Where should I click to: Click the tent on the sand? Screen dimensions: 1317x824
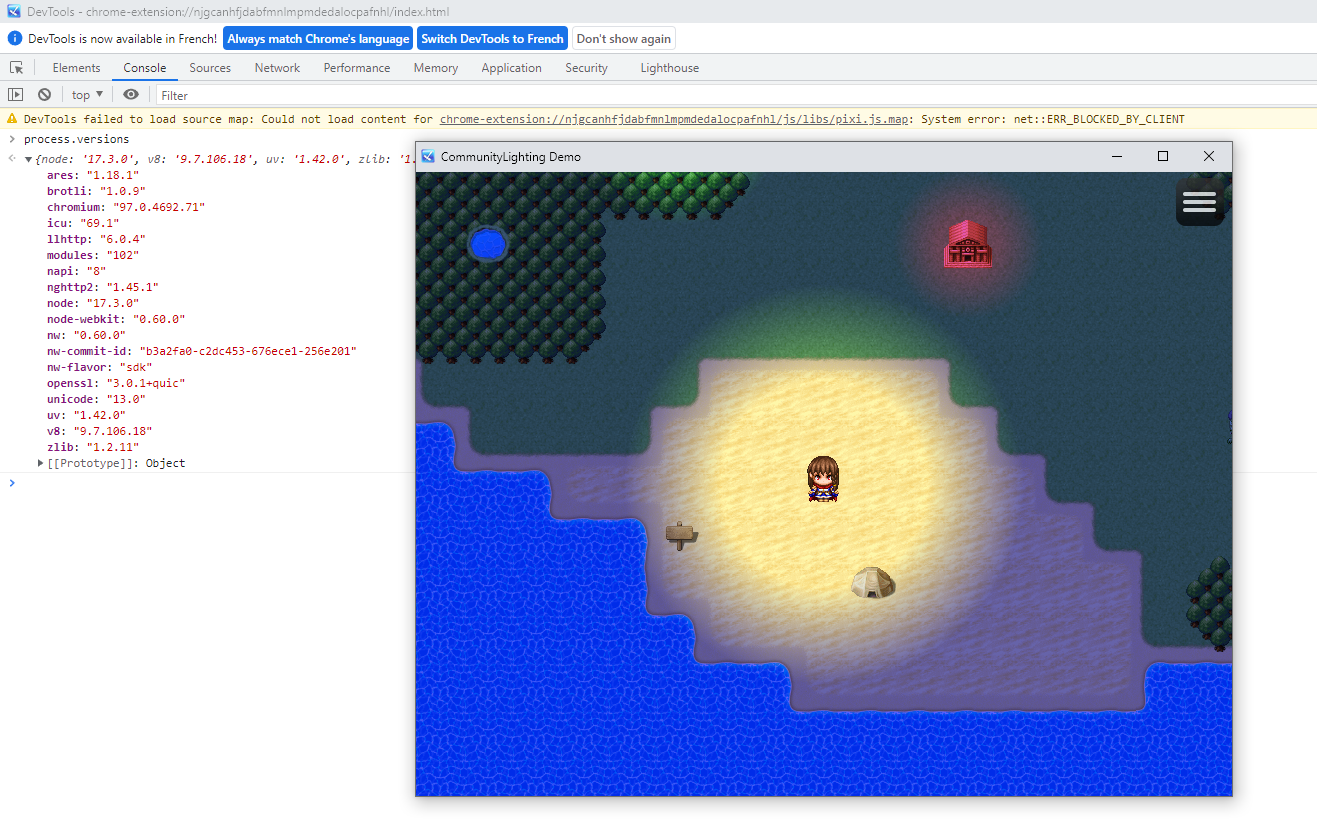click(873, 582)
